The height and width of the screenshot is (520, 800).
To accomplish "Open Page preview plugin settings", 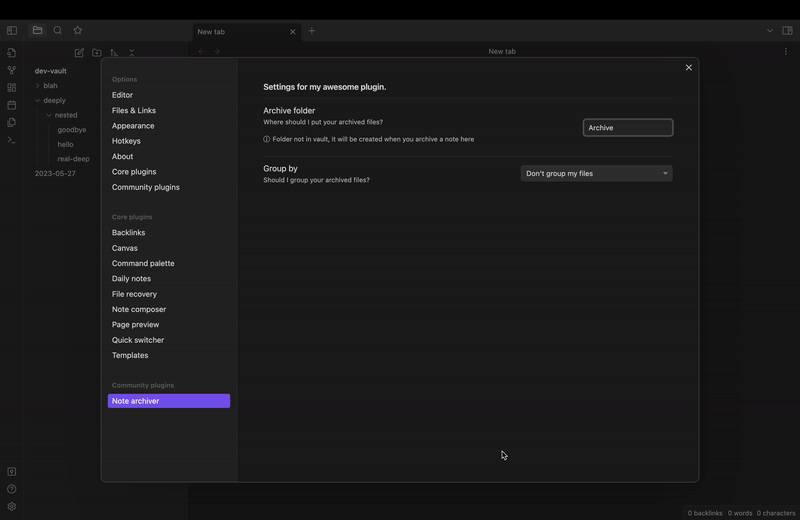I will (x=135, y=324).
